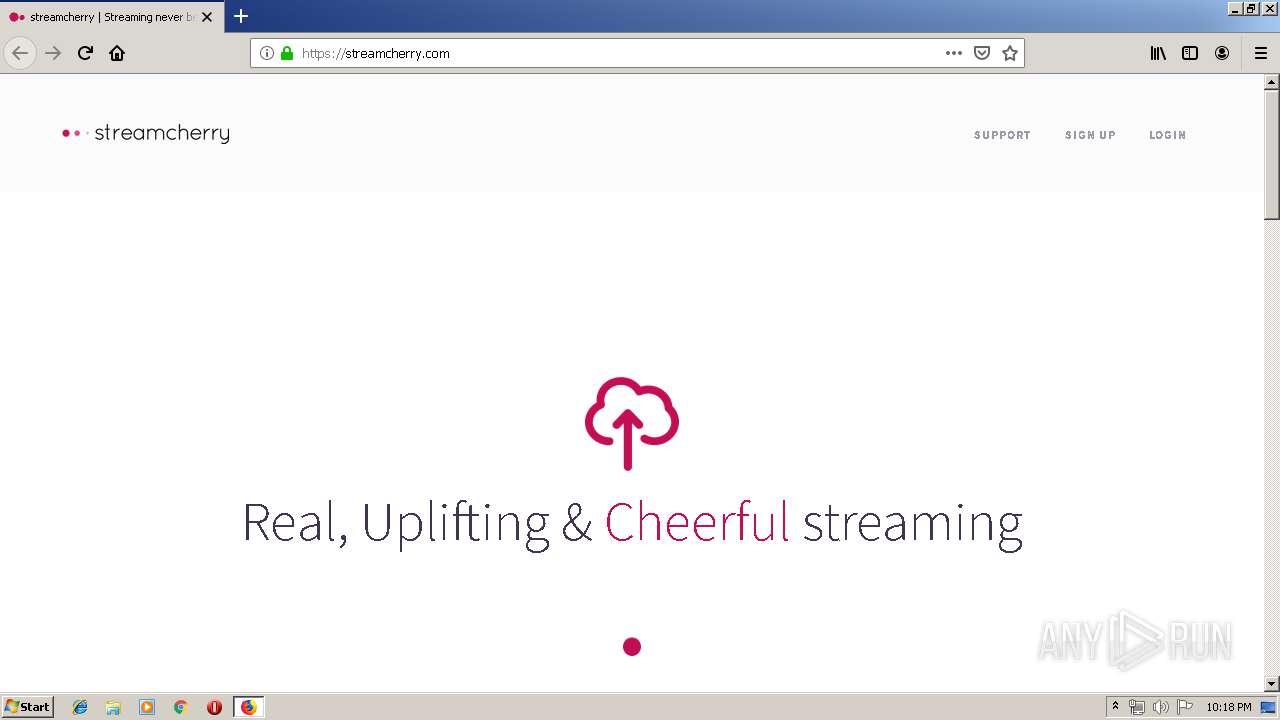Viewport: 1280px width, 720px height.
Task: Go back using the browser back arrow
Action: pos(20,53)
